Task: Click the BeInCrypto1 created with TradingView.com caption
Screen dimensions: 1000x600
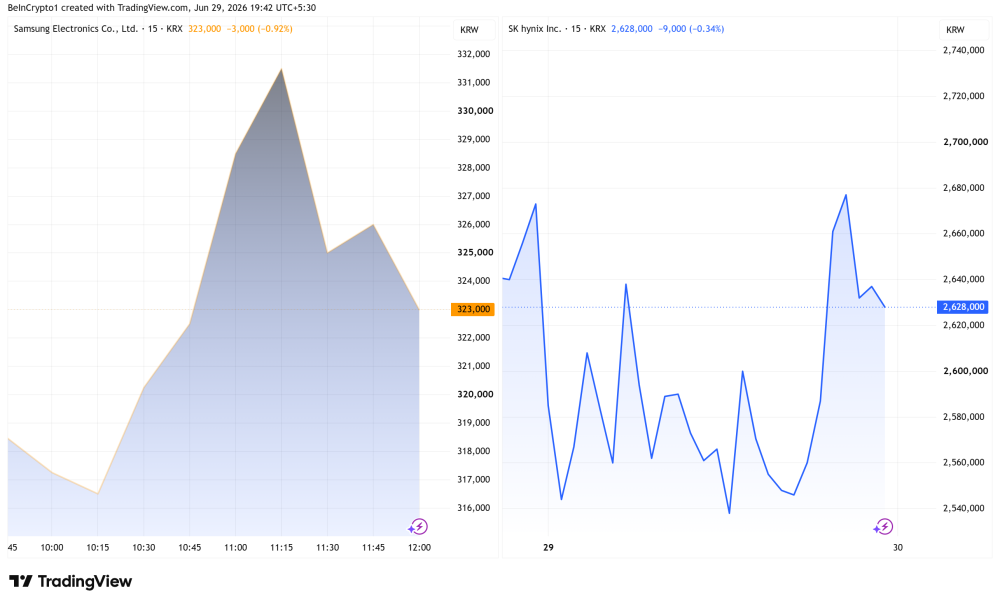Action: (x=161, y=8)
